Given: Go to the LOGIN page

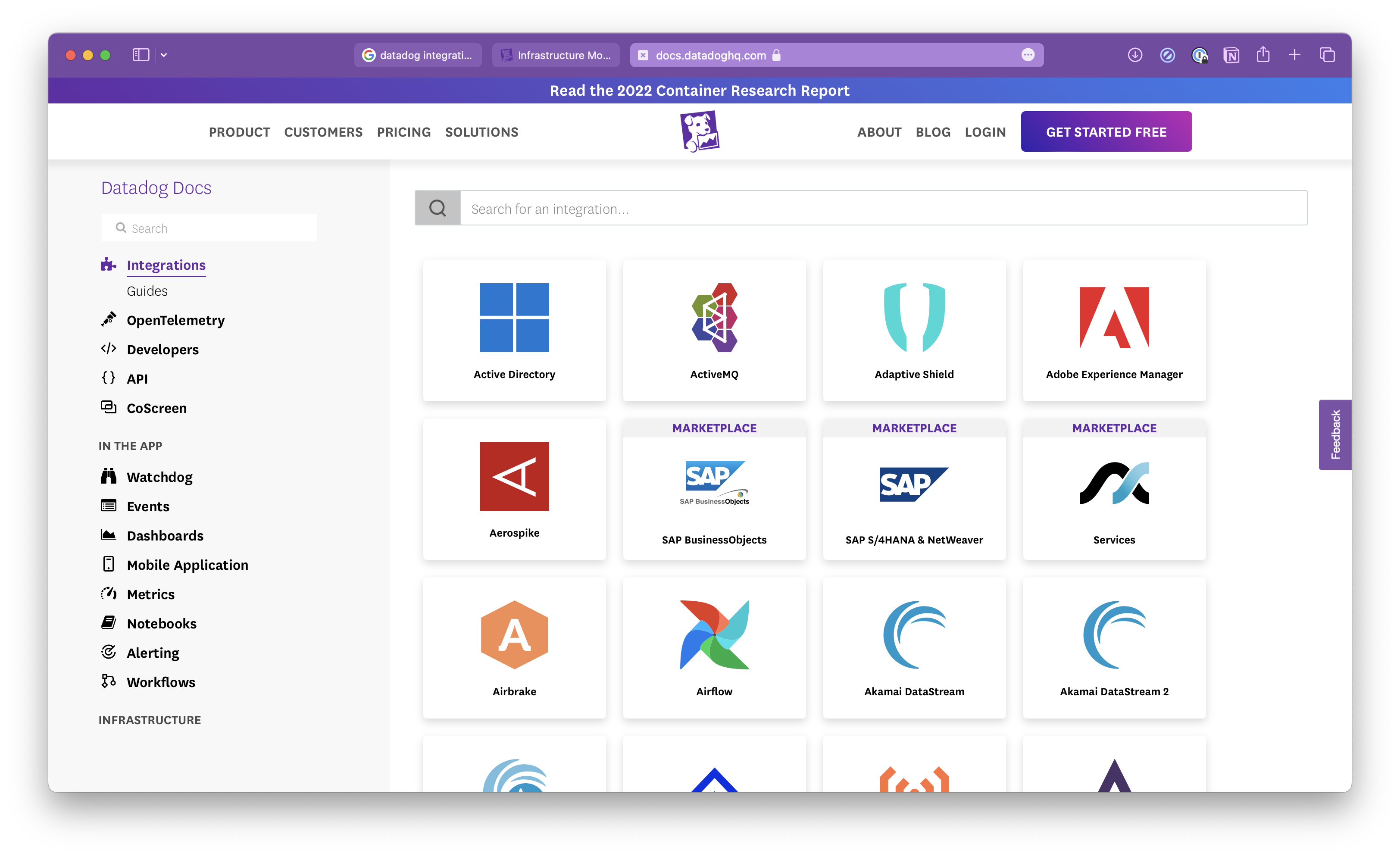Looking at the screenshot, I should [985, 132].
